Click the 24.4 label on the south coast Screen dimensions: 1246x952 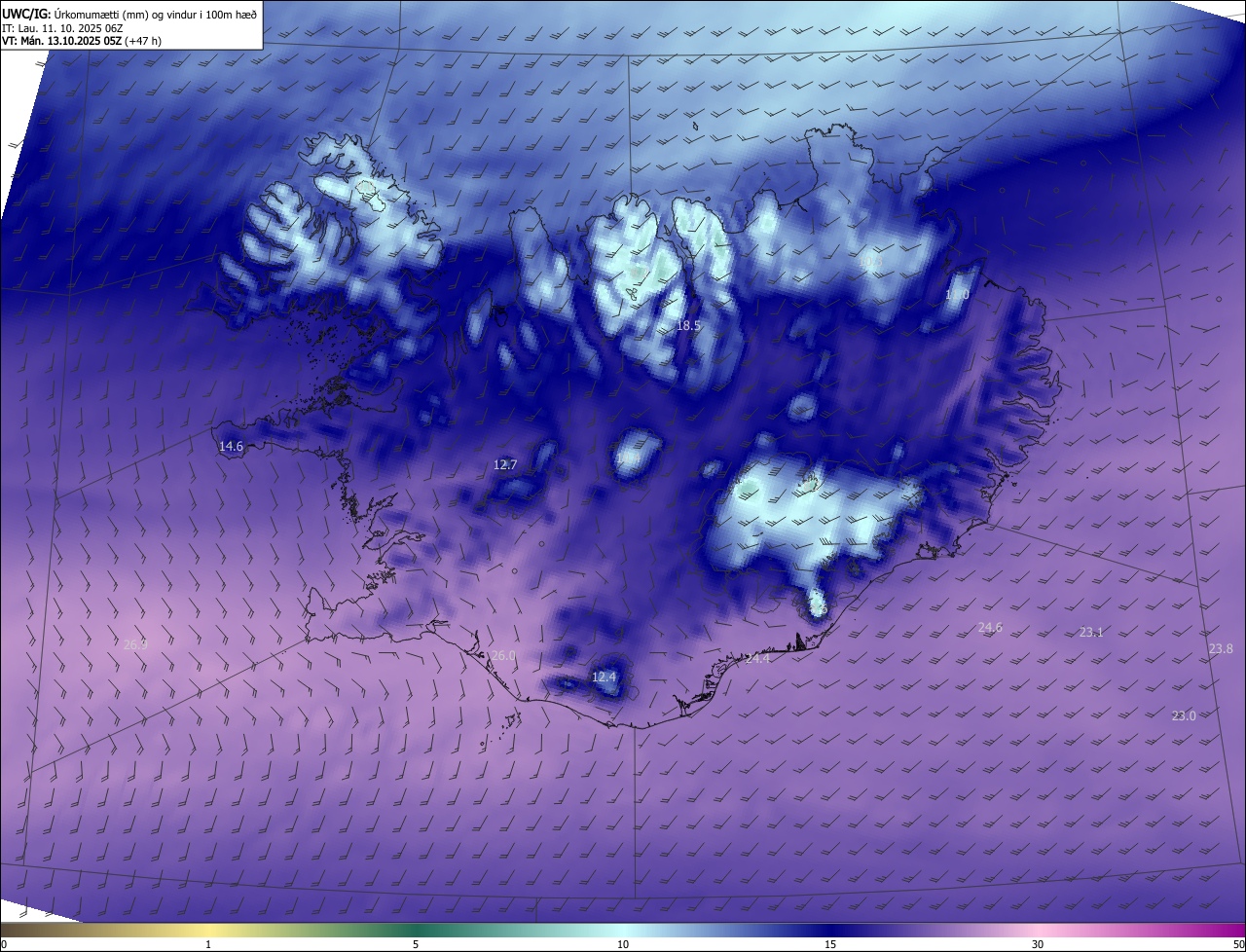(757, 659)
